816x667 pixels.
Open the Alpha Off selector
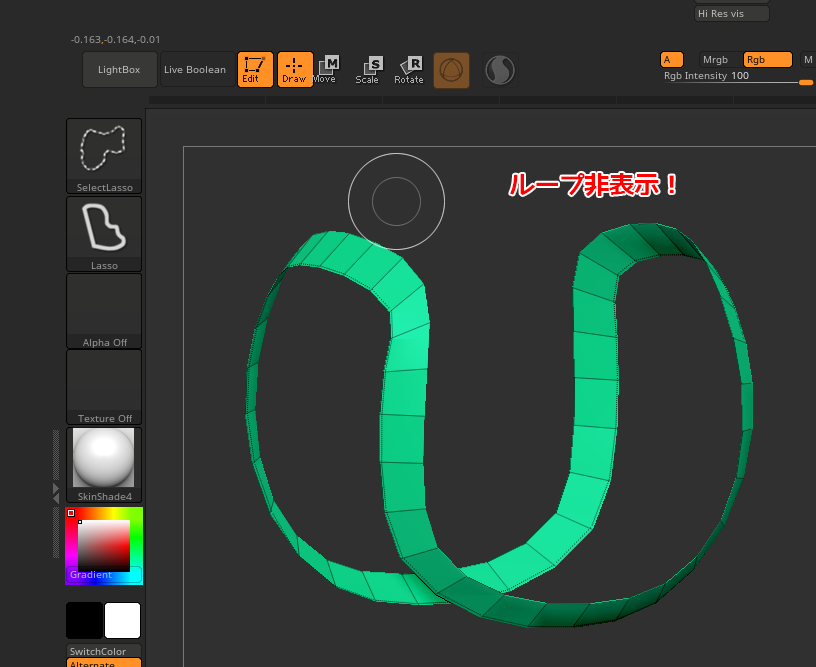(x=104, y=309)
